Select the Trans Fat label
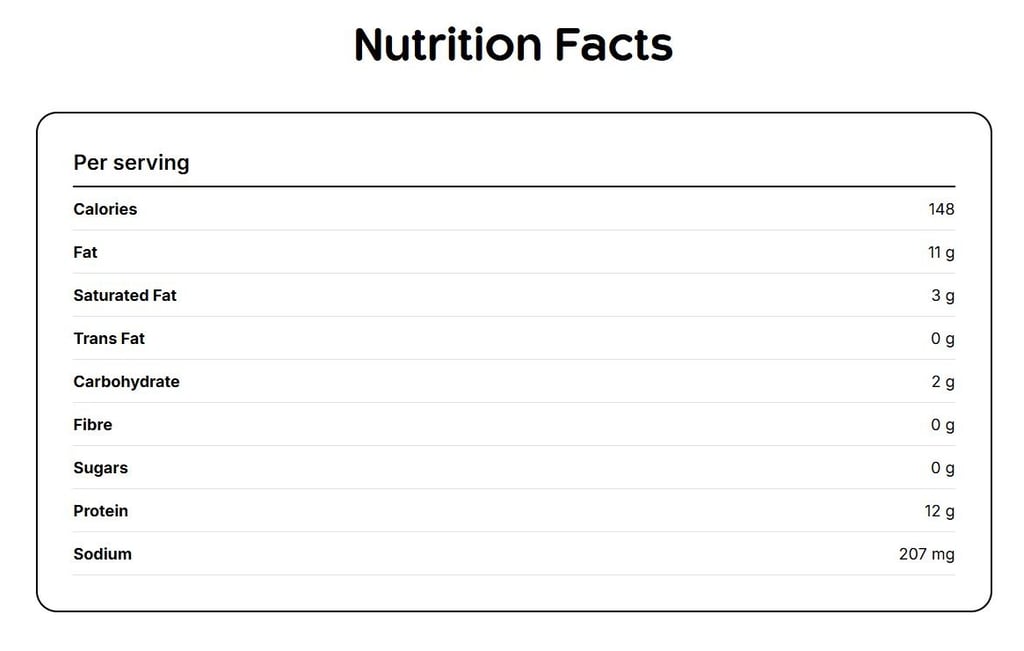The width and height of the screenshot is (1024, 651). [109, 338]
